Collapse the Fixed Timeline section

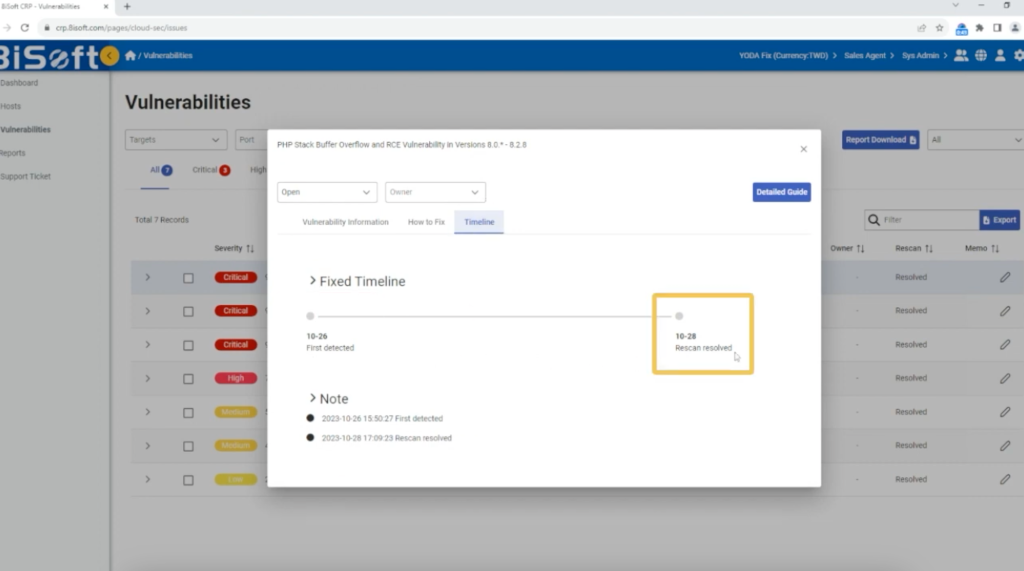312,280
